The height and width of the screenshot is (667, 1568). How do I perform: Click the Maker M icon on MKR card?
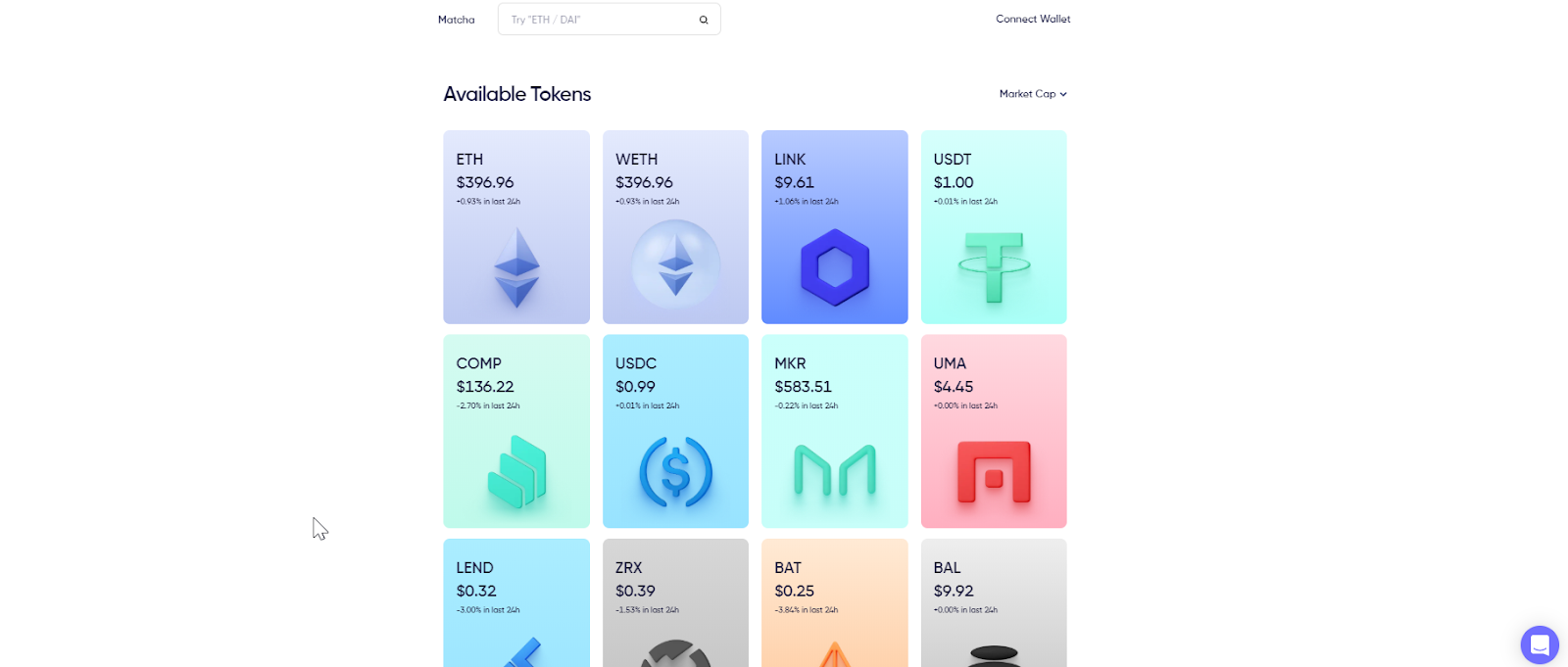click(835, 470)
